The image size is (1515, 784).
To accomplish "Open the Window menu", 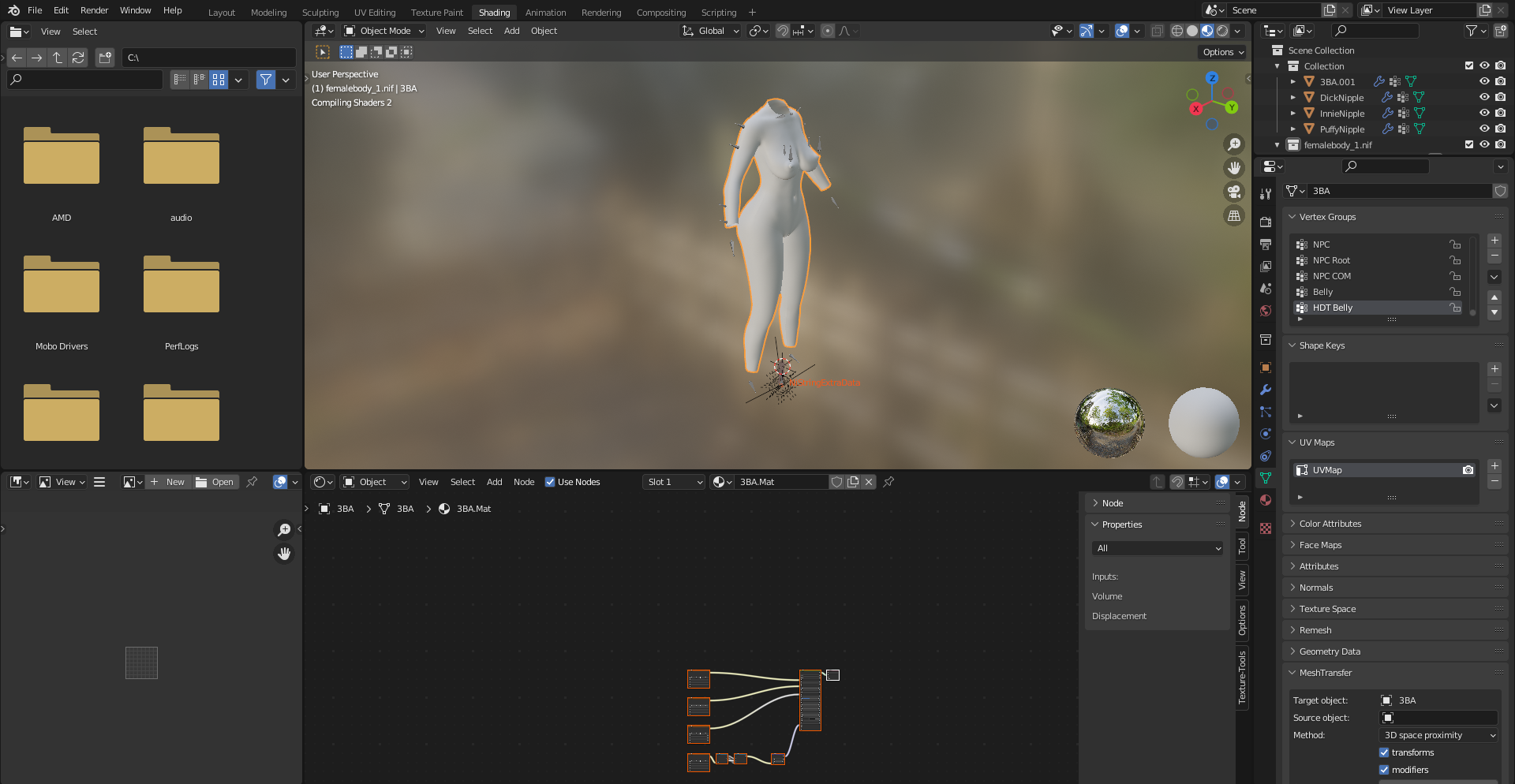I will (x=135, y=10).
